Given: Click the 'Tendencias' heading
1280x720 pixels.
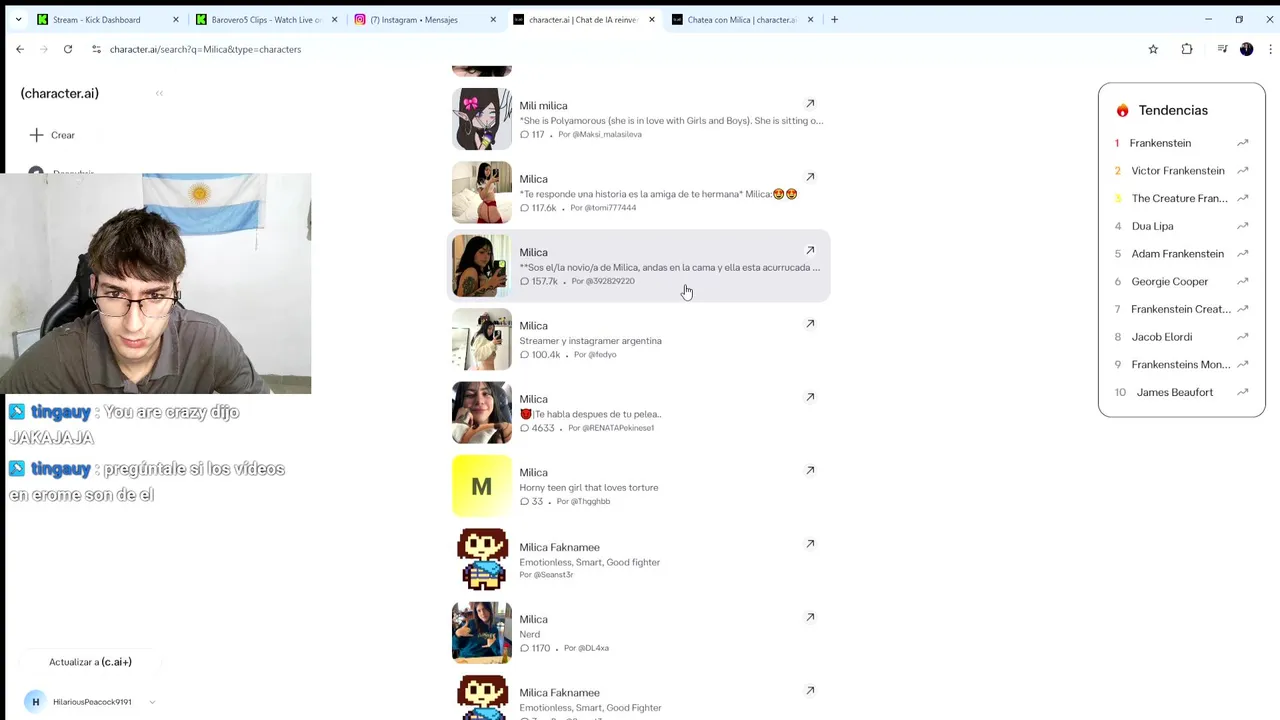Looking at the screenshot, I should click(1173, 110).
